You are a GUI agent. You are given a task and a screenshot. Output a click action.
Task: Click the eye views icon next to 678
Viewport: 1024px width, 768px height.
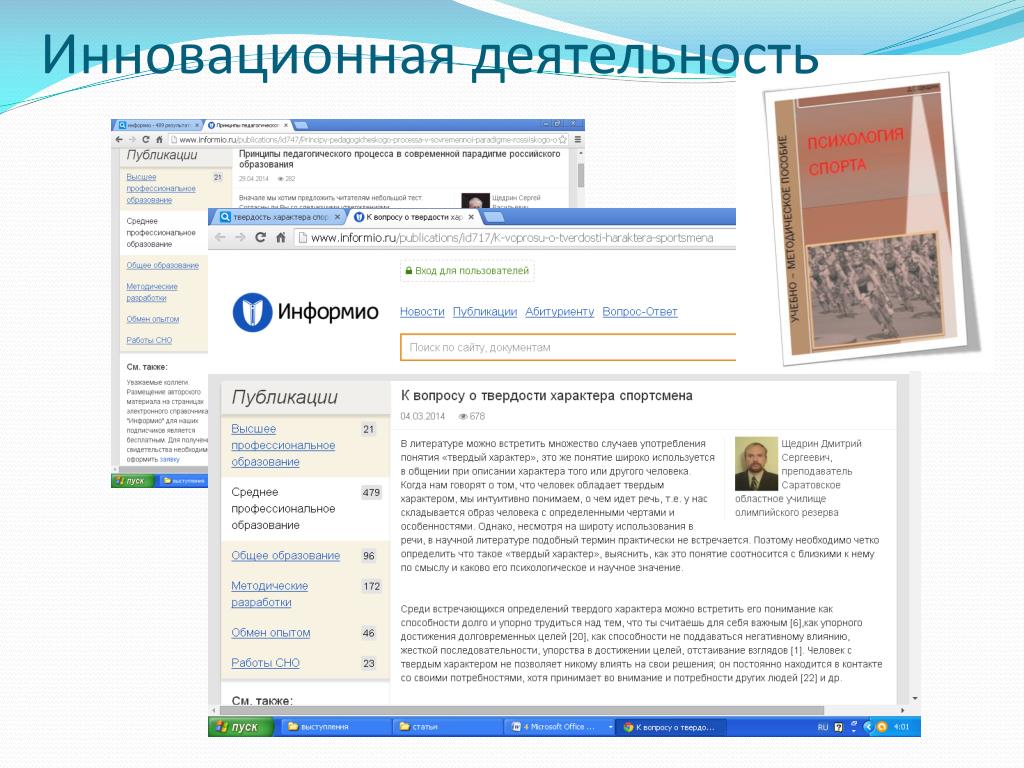pyautogui.click(x=463, y=416)
